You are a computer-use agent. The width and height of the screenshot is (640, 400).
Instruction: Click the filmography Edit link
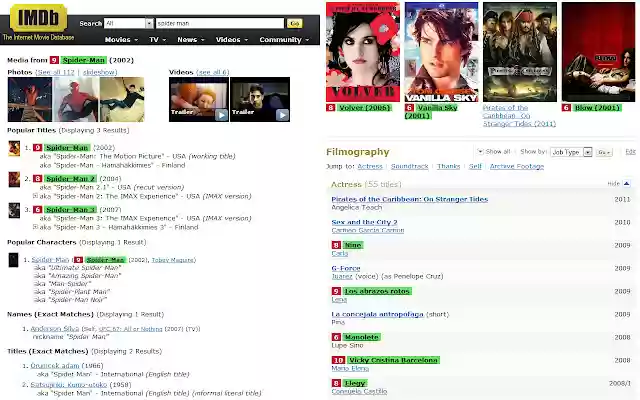point(630,152)
